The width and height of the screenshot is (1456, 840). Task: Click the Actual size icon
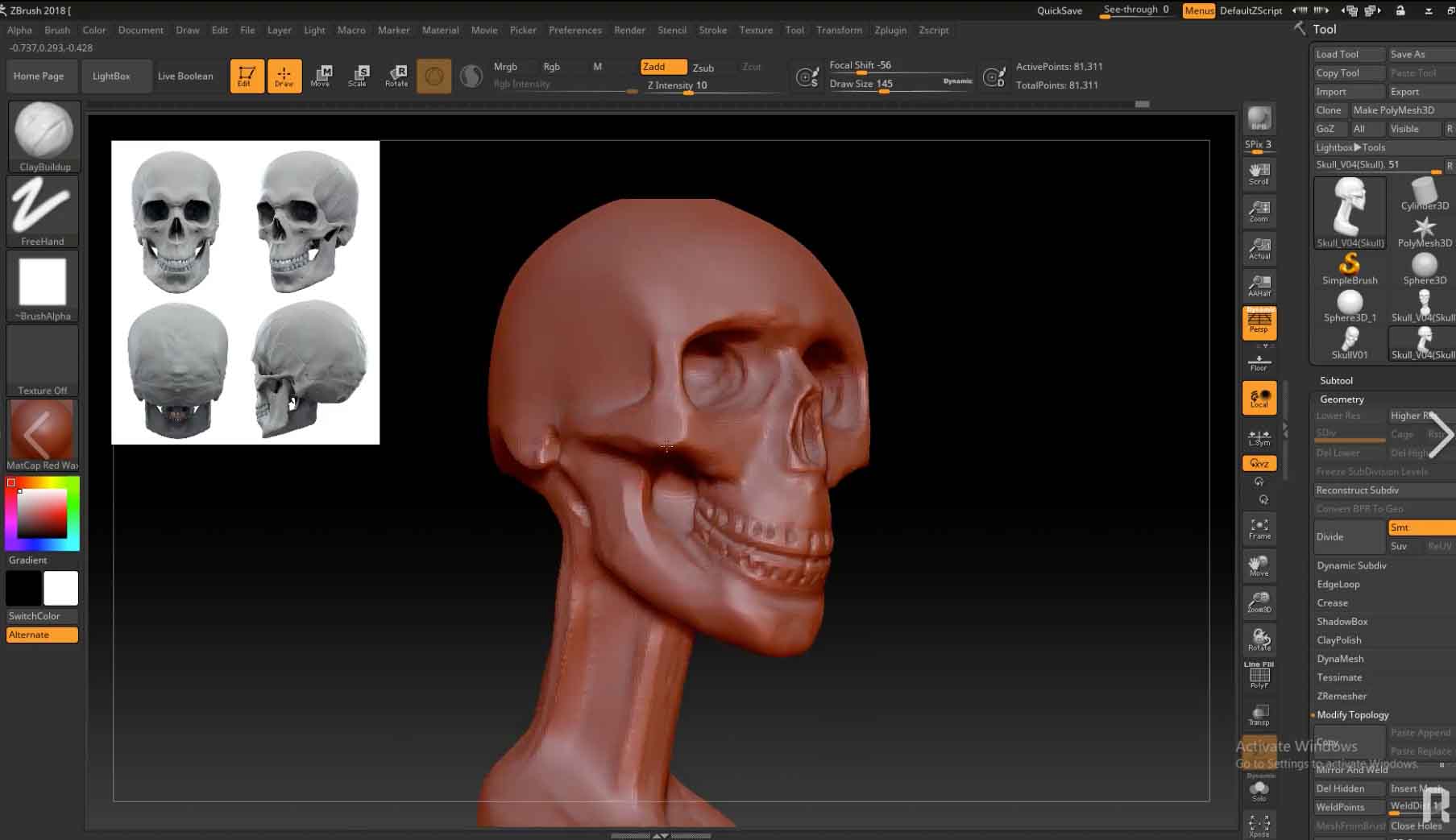click(x=1259, y=248)
